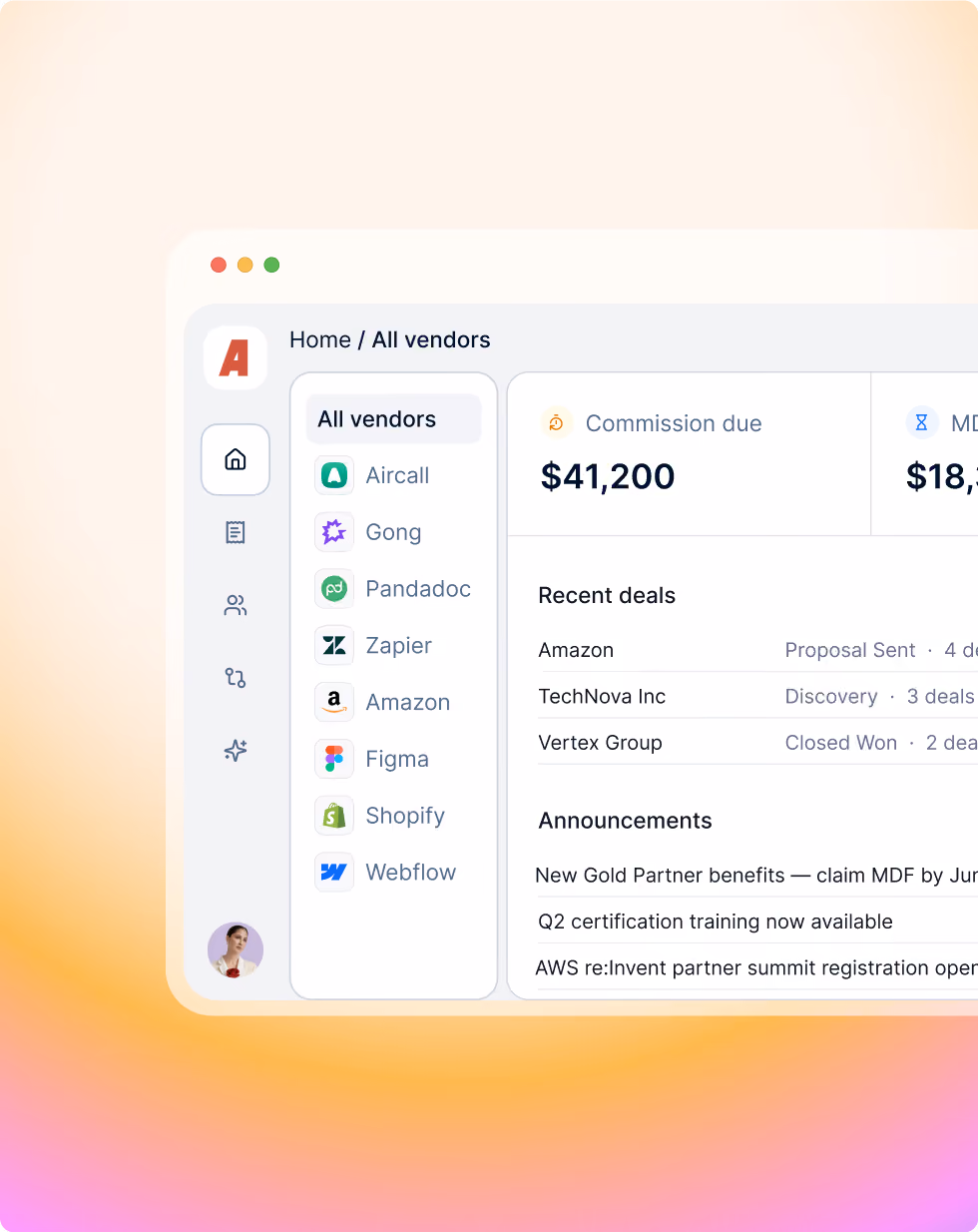The width and height of the screenshot is (978, 1232).
Task: Click the green maximize window button
Action: coord(271,265)
